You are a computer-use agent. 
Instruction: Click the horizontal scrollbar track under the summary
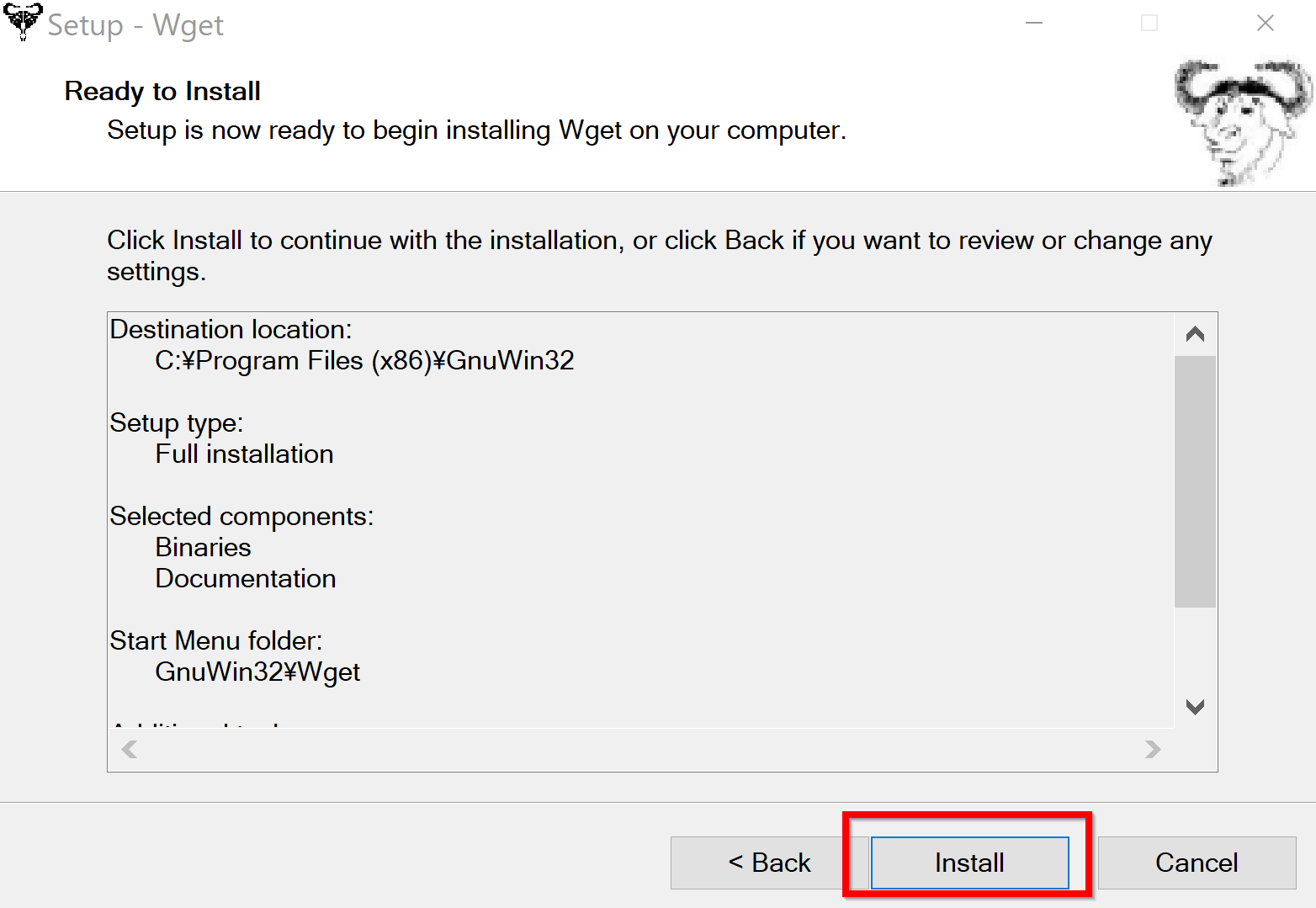[641, 749]
